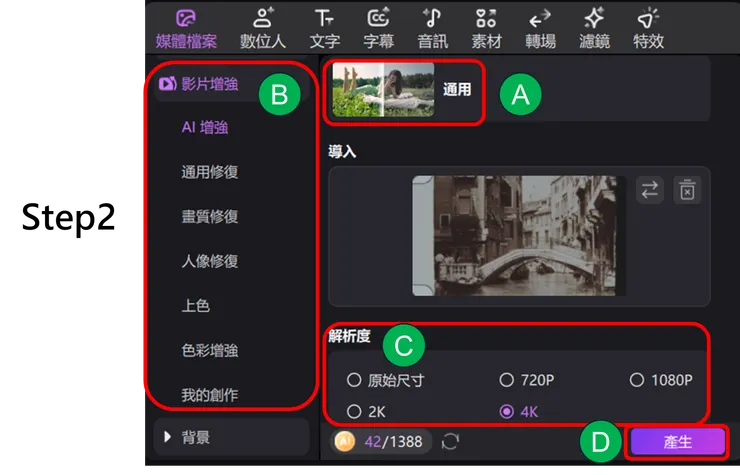
Task: Select 上色 colorize option
Action: 195,305
